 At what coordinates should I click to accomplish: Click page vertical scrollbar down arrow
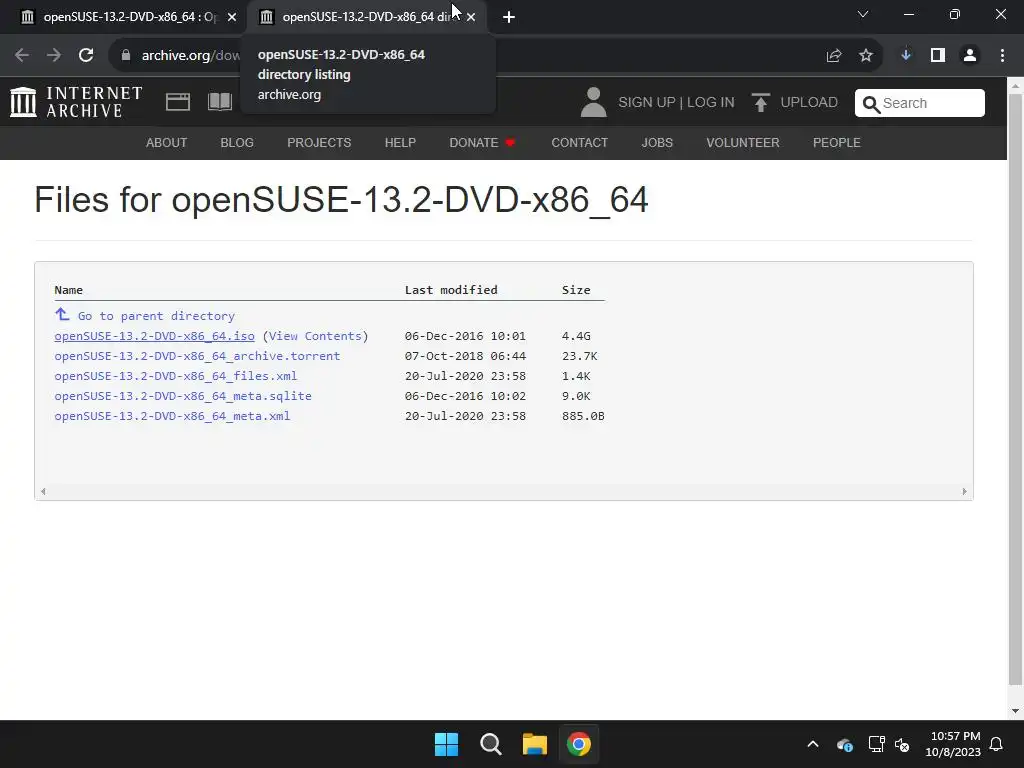(1016, 711)
